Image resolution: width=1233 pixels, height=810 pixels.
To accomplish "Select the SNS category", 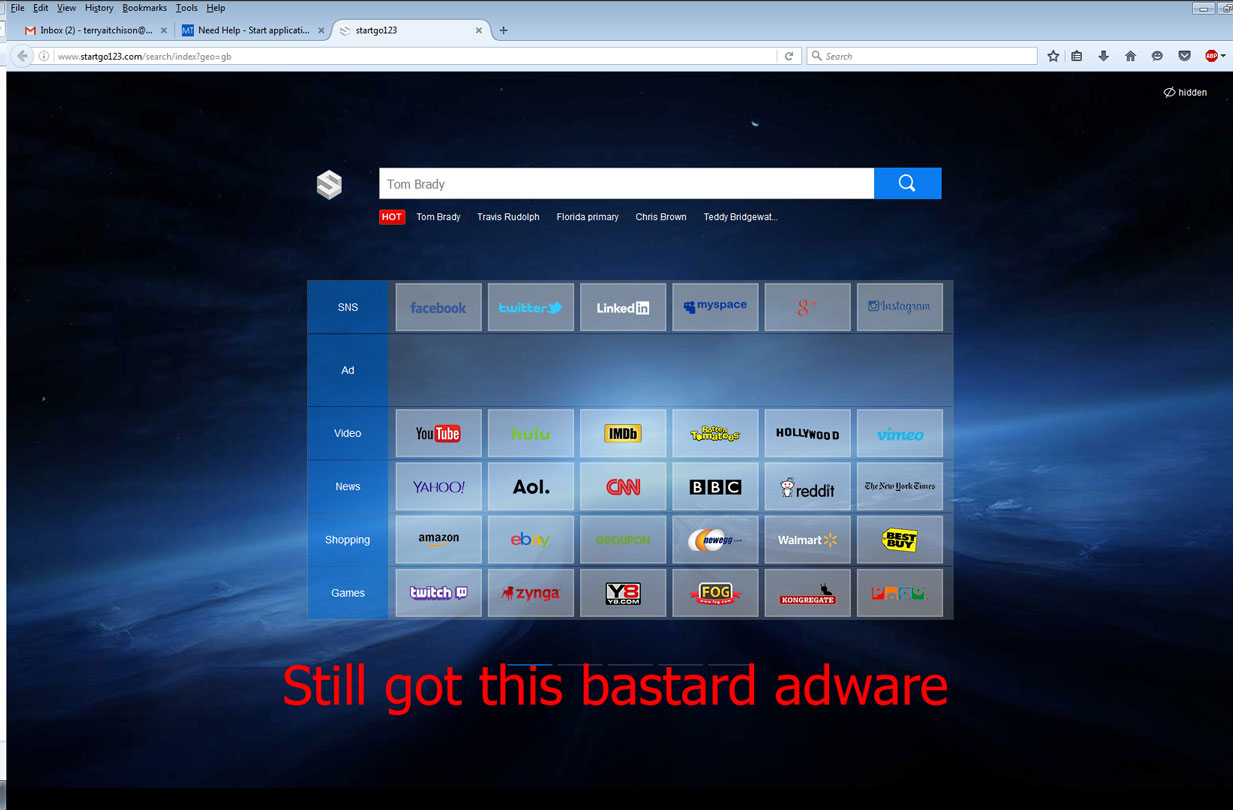I will (347, 307).
